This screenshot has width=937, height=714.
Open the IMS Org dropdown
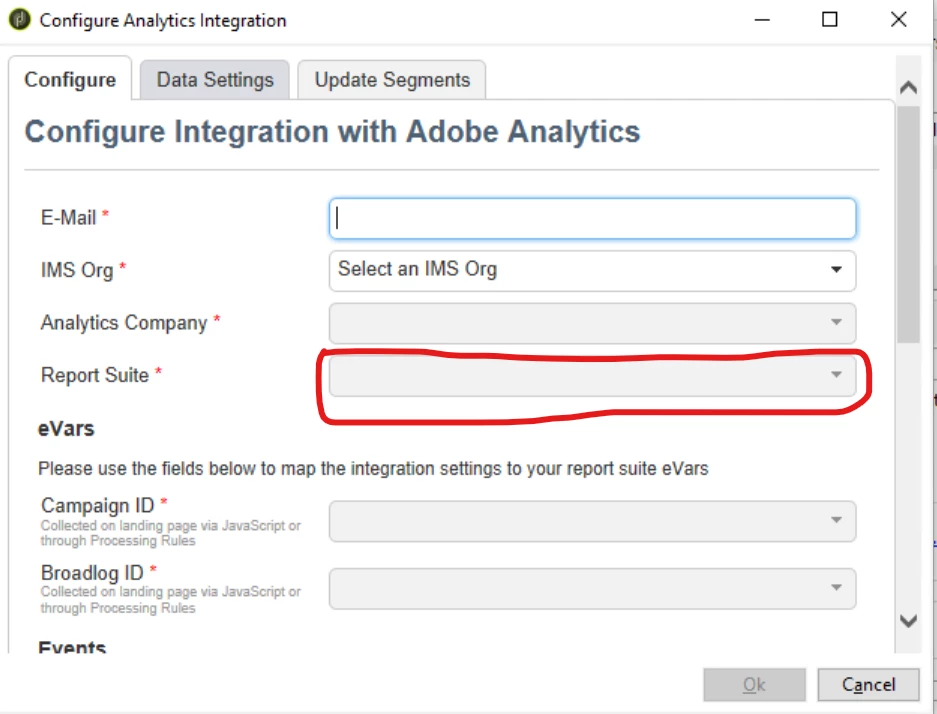[x=592, y=269]
